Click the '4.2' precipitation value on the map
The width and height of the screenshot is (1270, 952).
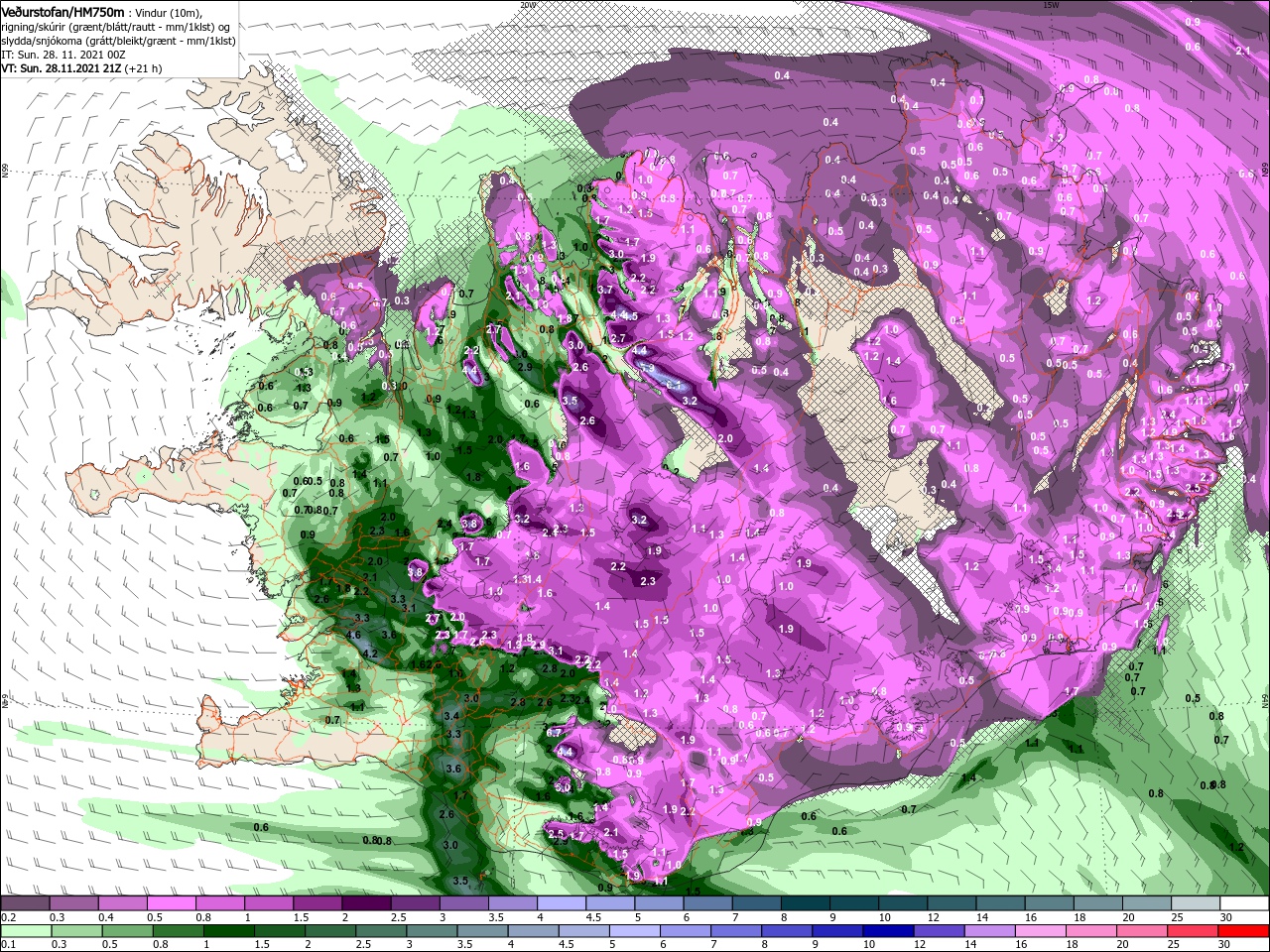tap(370, 654)
